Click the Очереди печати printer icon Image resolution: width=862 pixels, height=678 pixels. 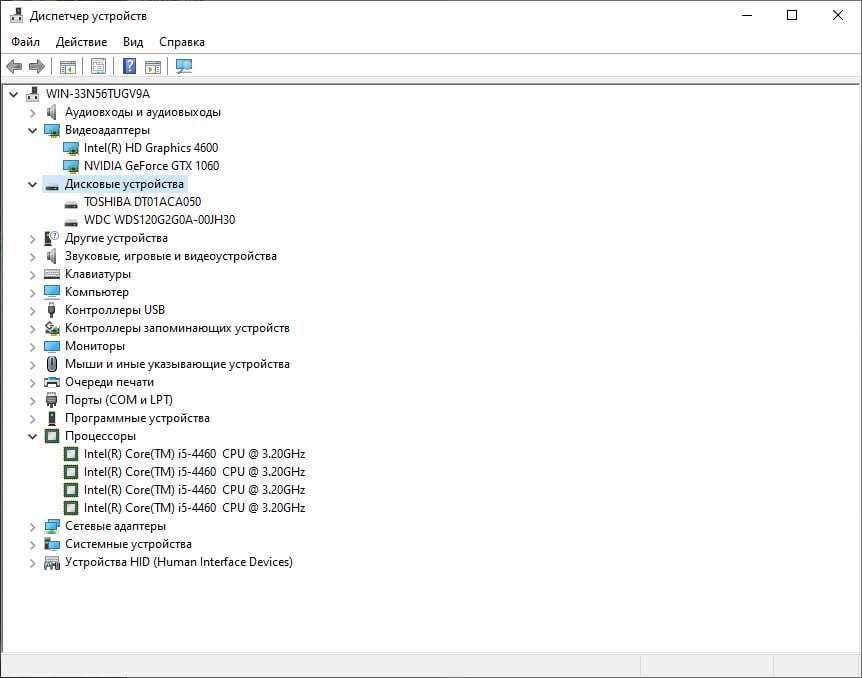click(52, 382)
